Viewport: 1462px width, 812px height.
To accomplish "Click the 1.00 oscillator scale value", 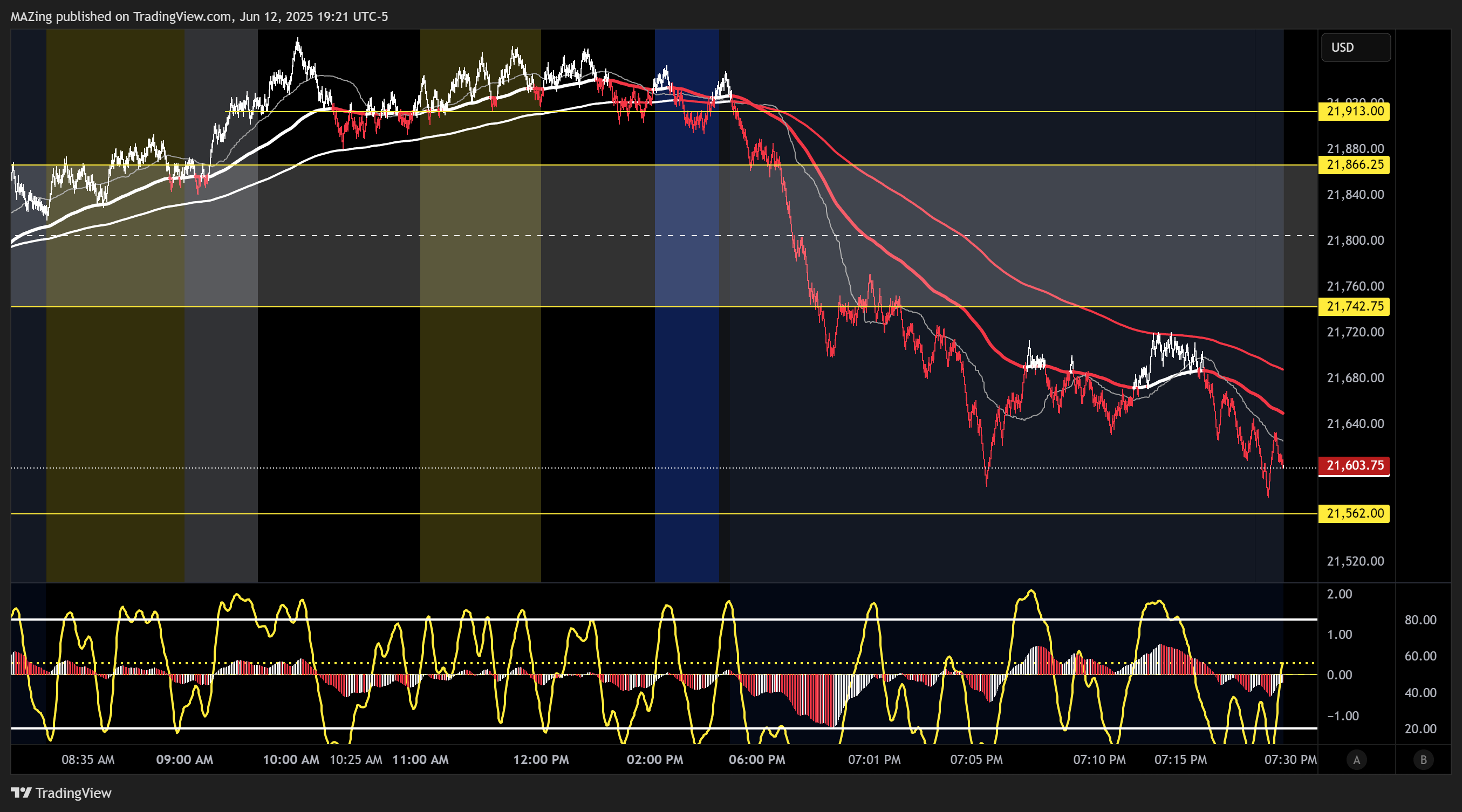I will tap(1340, 635).
